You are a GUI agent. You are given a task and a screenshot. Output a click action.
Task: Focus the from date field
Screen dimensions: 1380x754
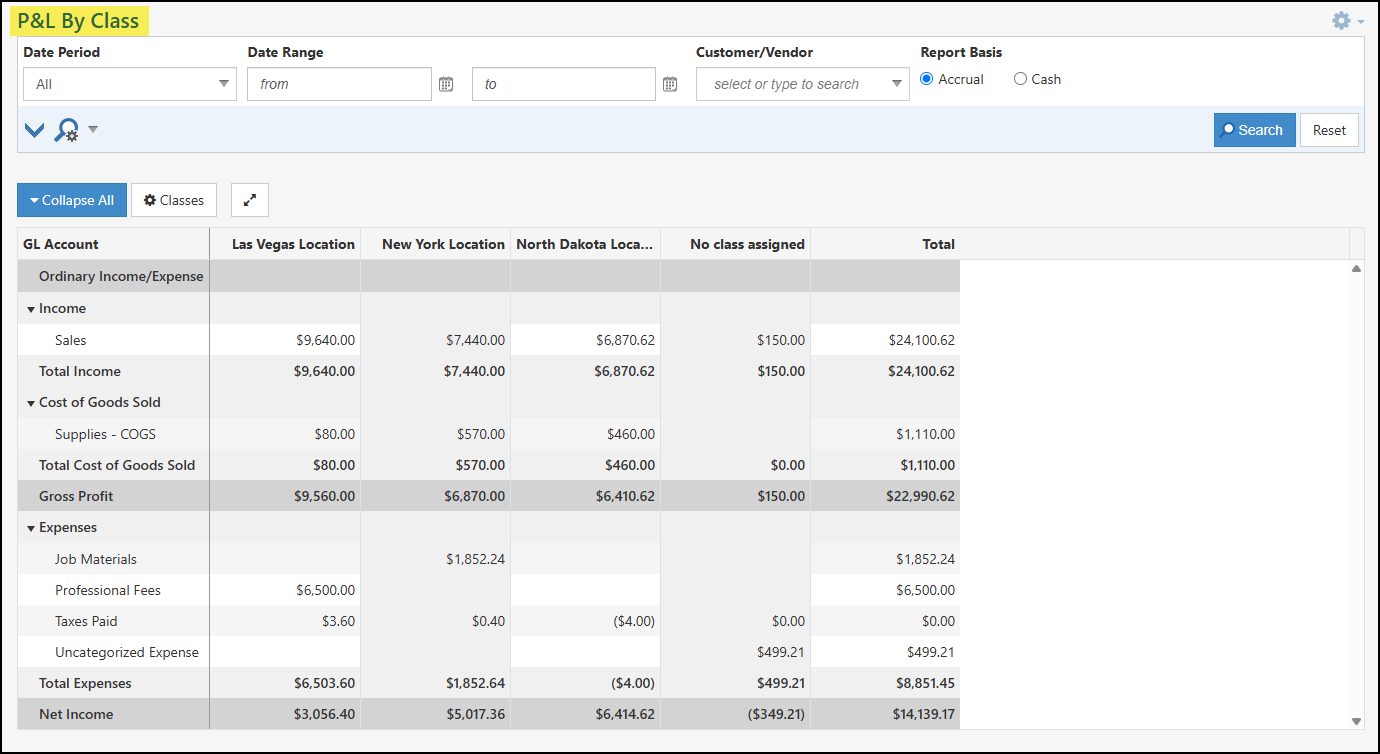339,84
